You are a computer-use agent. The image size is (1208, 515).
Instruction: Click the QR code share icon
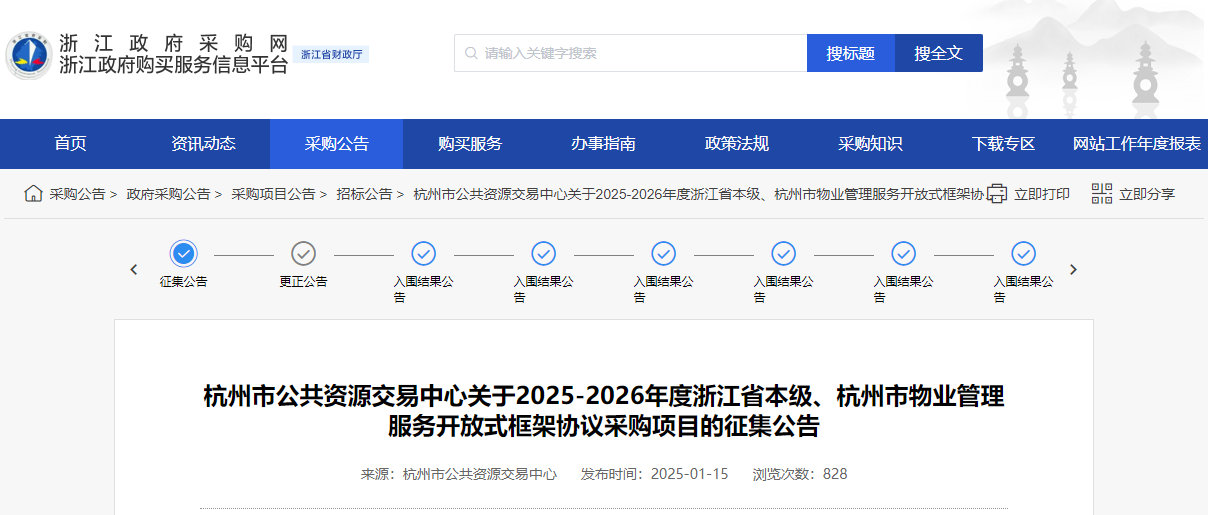[x=1101, y=194]
